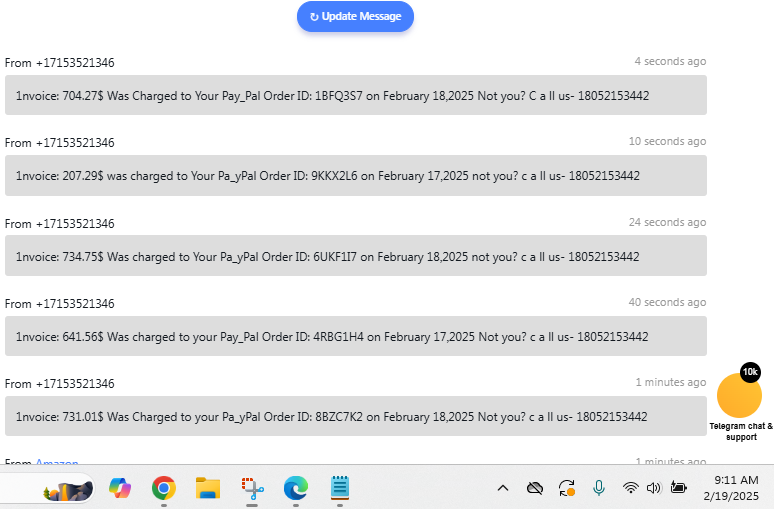Open Snipping Tool from the taskbar
774x509 pixels.
(x=252, y=488)
